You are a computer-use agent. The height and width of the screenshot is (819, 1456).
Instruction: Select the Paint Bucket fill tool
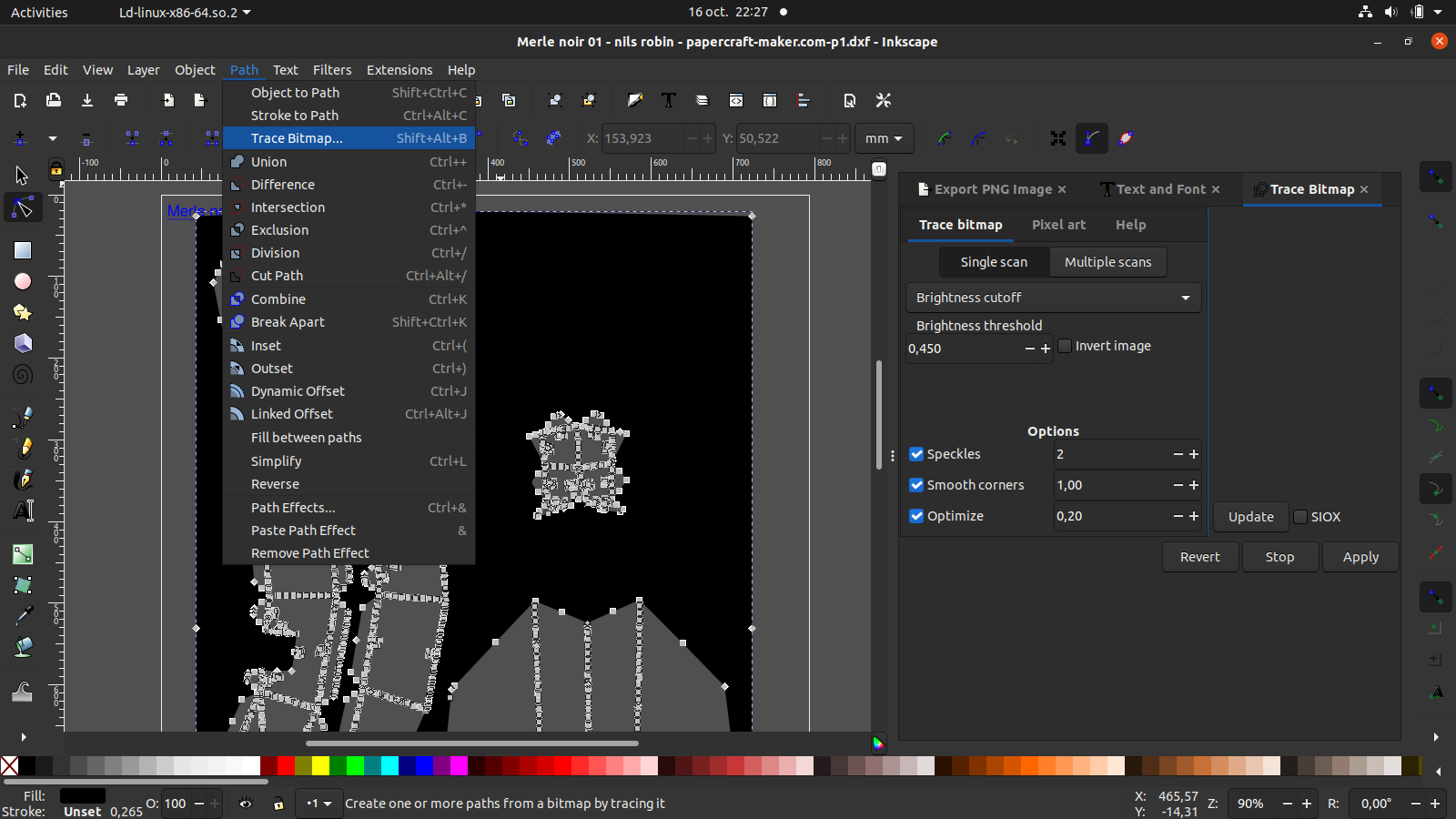coord(22,647)
